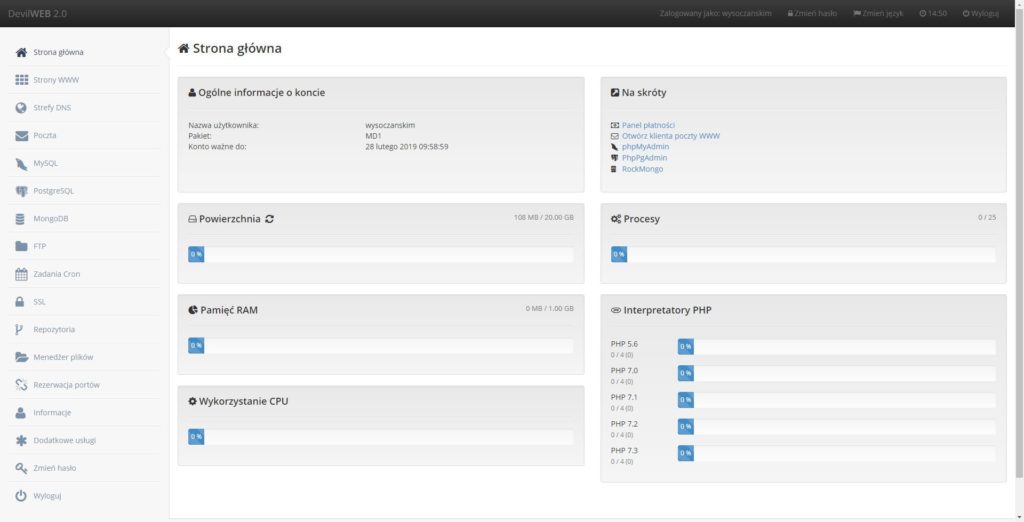Image resolution: width=1024 pixels, height=522 pixels.
Task: Click the 0 / 25 processes count
Action: pos(987,217)
